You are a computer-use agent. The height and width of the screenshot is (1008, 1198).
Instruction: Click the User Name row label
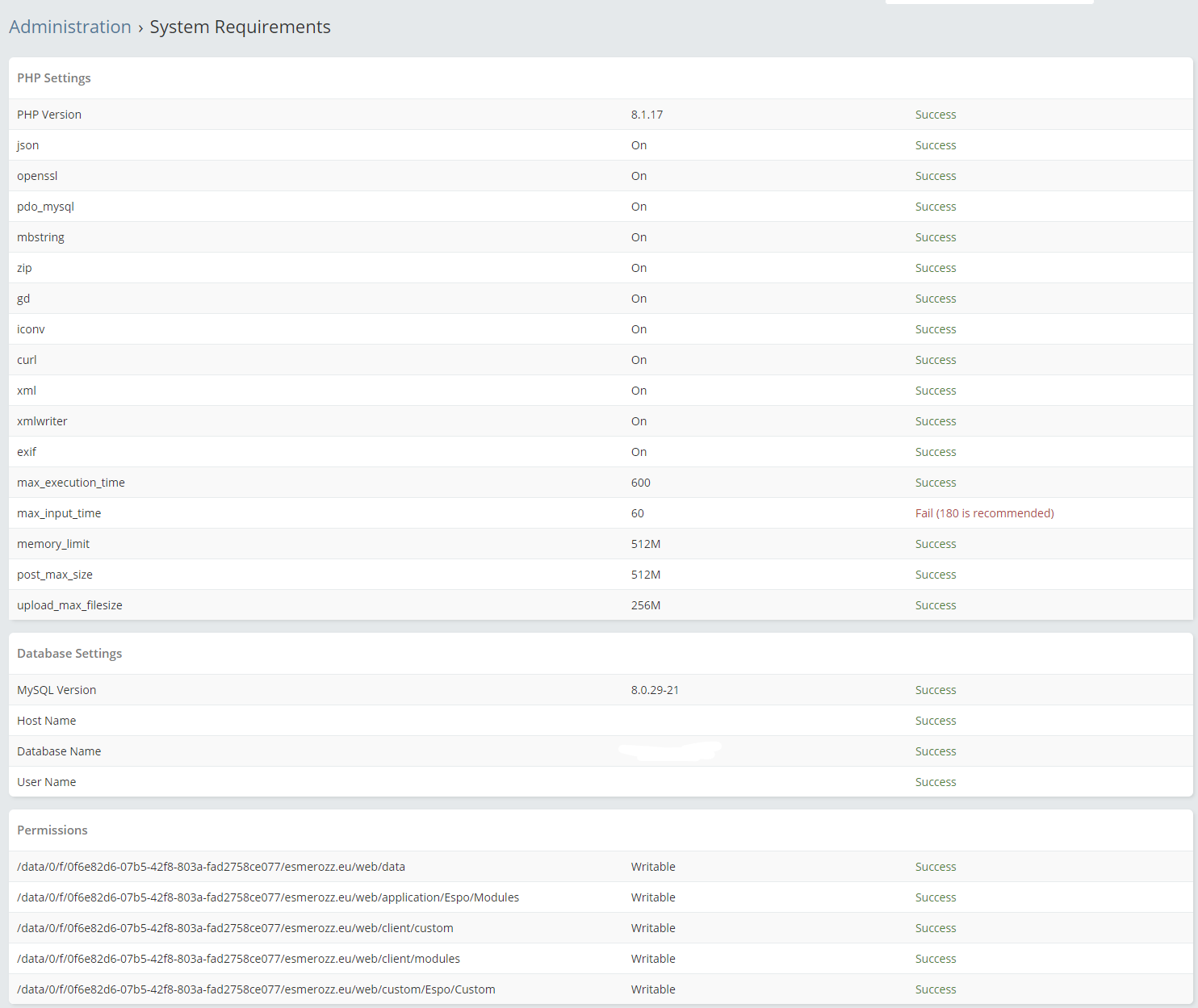(x=47, y=782)
